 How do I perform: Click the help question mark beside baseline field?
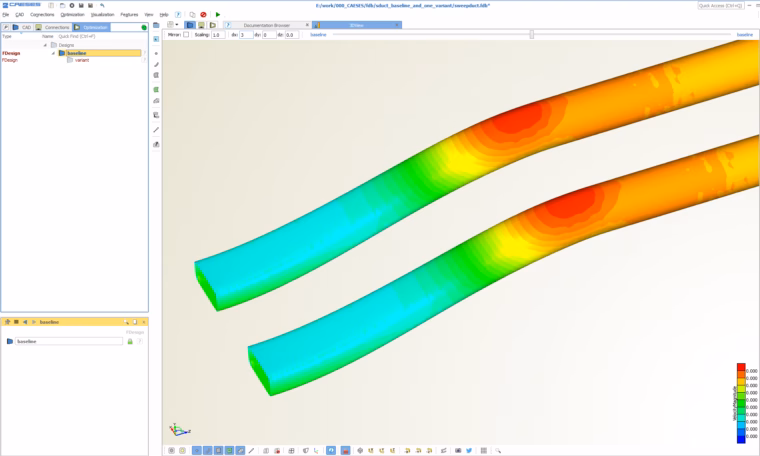(140, 342)
